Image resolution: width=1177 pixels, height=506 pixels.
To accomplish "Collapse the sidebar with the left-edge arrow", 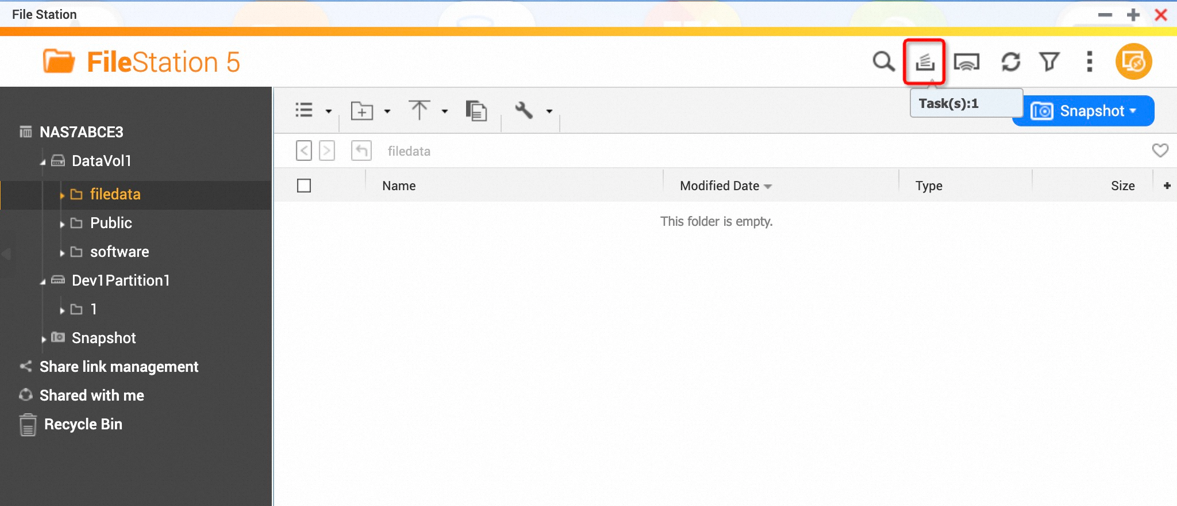I will [x=6, y=254].
